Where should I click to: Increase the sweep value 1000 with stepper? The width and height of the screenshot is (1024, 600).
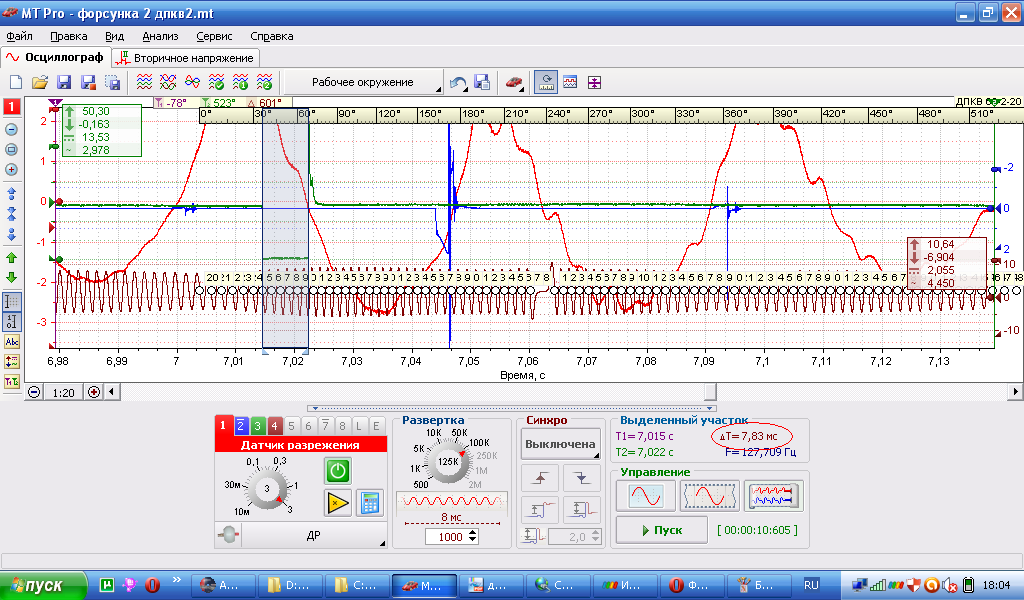point(473,533)
